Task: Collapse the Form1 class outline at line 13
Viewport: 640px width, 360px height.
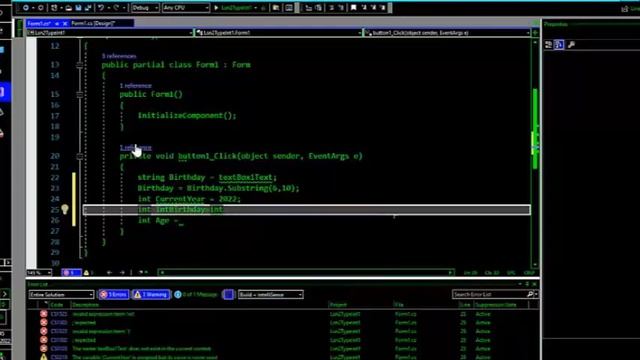Action: pyautogui.click(x=80, y=65)
